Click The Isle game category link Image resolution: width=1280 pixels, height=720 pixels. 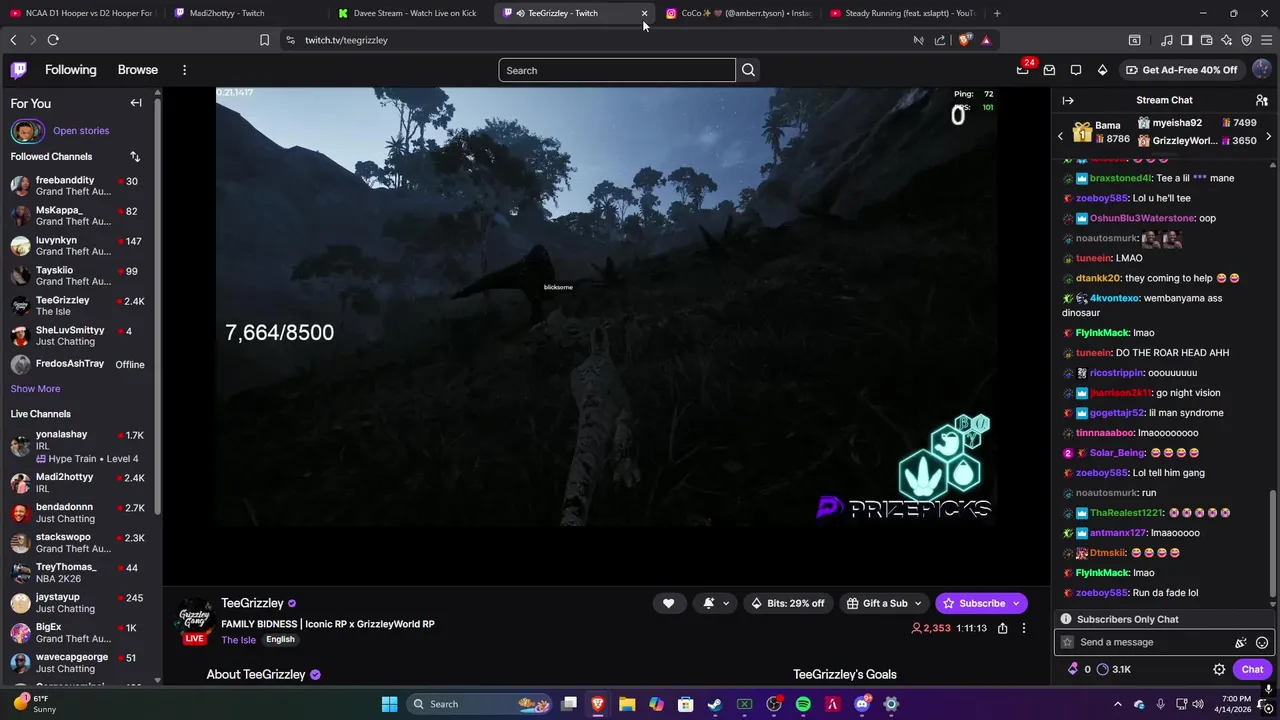point(239,640)
